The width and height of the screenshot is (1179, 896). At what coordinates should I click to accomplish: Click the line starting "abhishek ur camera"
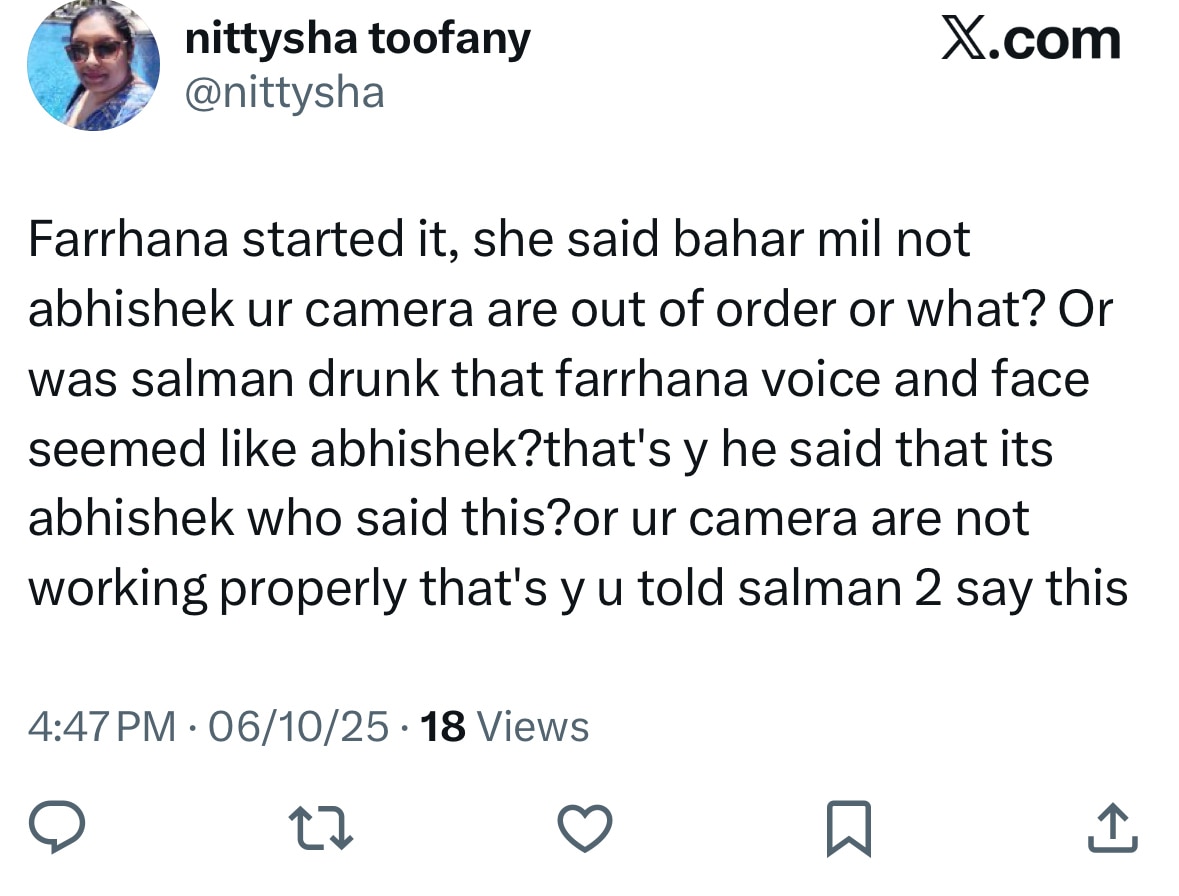coord(569,311)
